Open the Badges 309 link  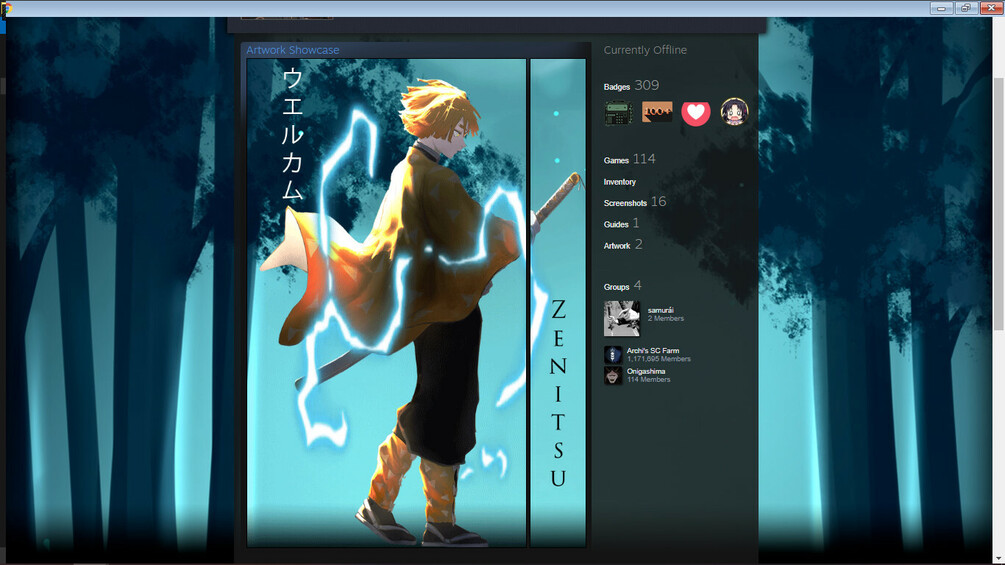point(631,85)
